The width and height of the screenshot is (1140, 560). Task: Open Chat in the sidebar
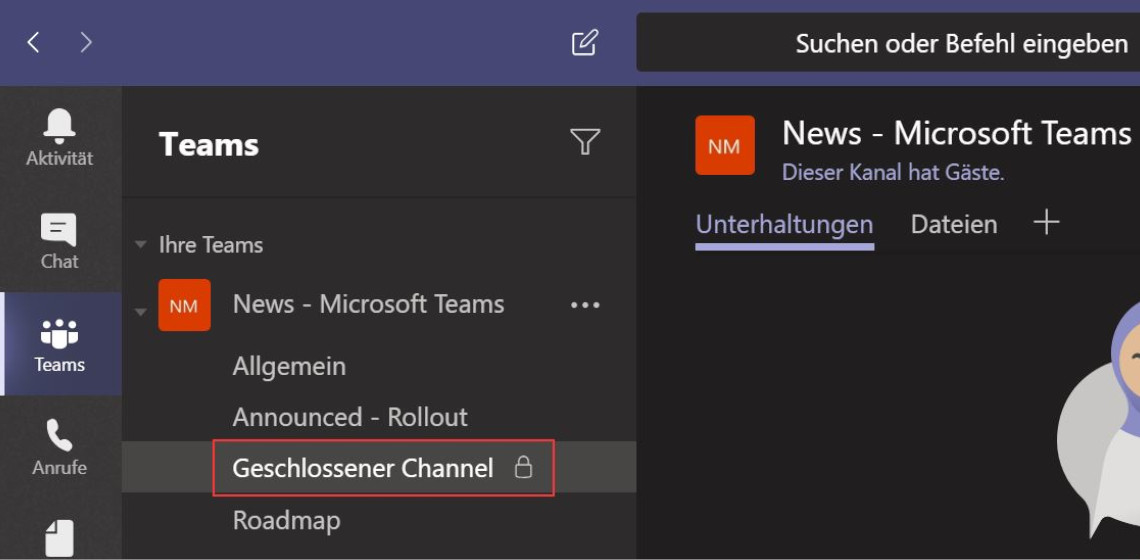60,242
